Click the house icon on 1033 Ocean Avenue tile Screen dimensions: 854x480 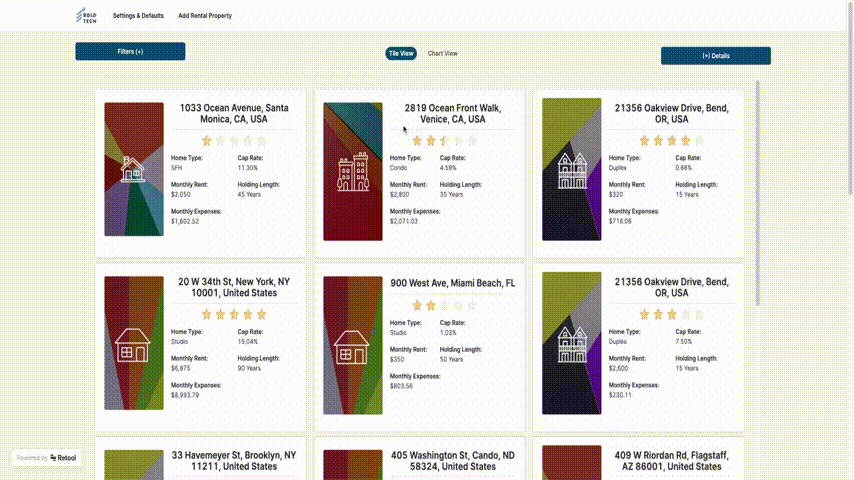pos(132,169)
